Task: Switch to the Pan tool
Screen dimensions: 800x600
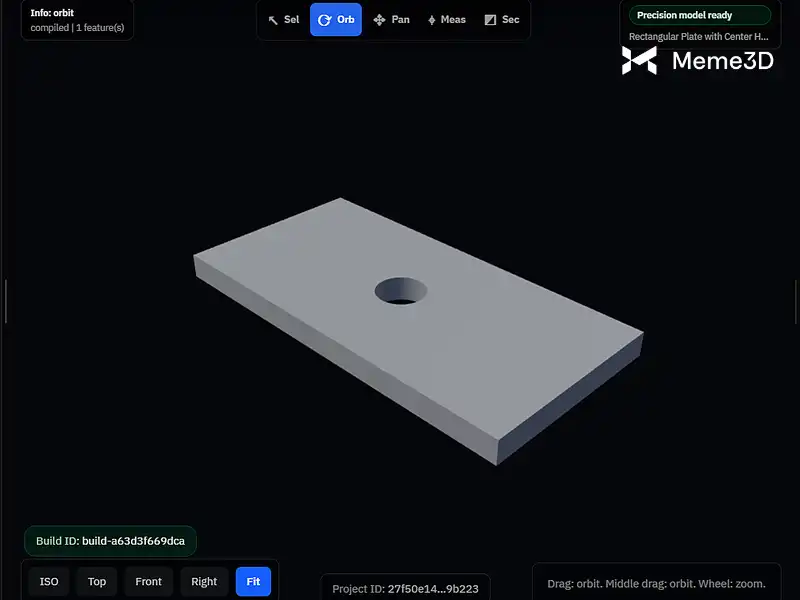Action: click(392, 19)
